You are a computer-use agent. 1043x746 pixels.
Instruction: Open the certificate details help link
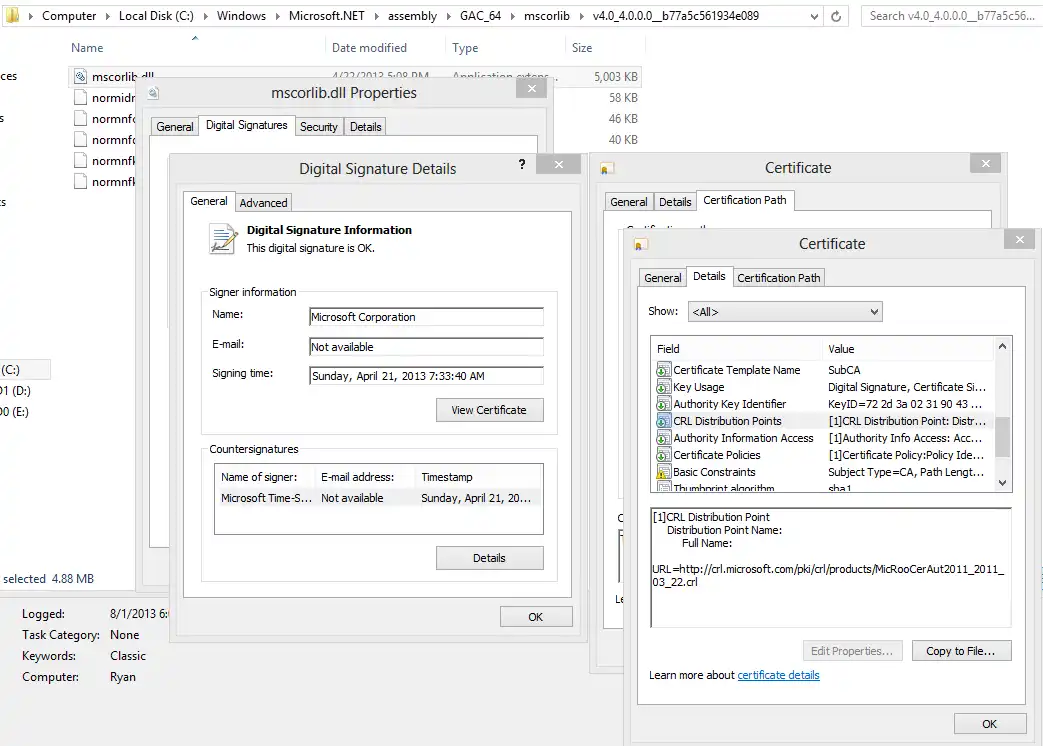tap(778, 675)
